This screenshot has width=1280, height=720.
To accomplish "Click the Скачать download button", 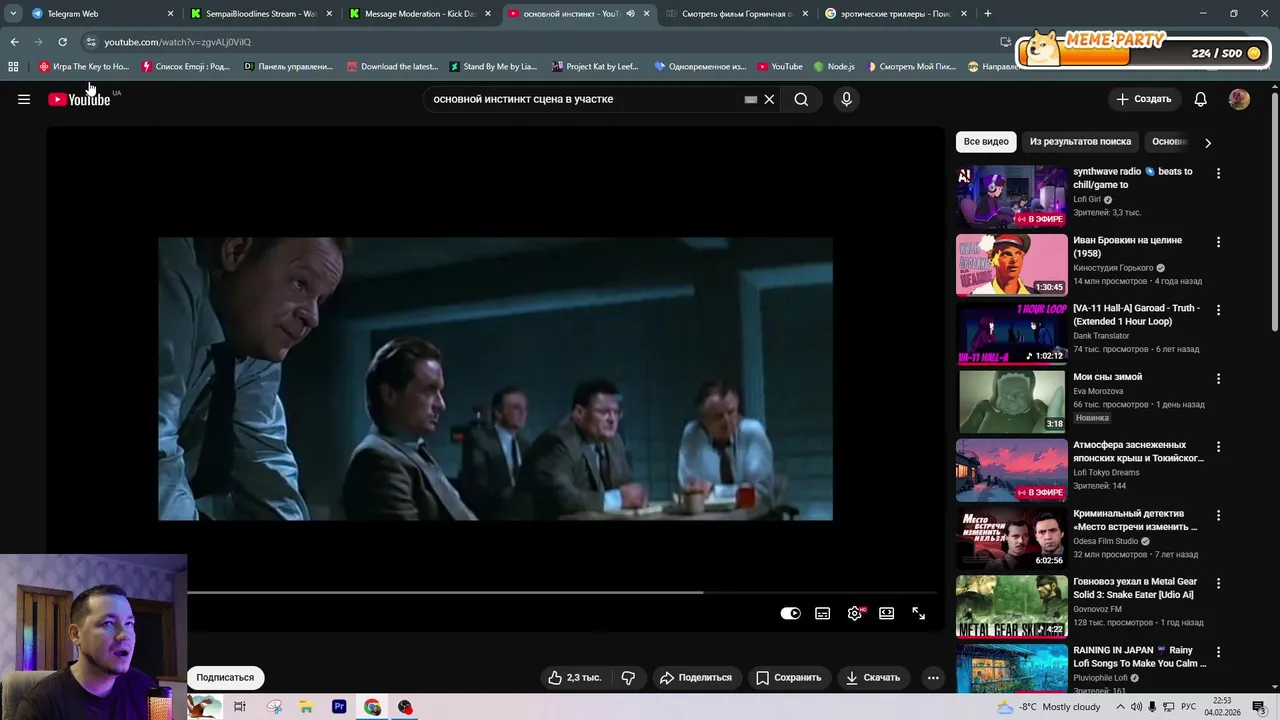I will 873,677.
